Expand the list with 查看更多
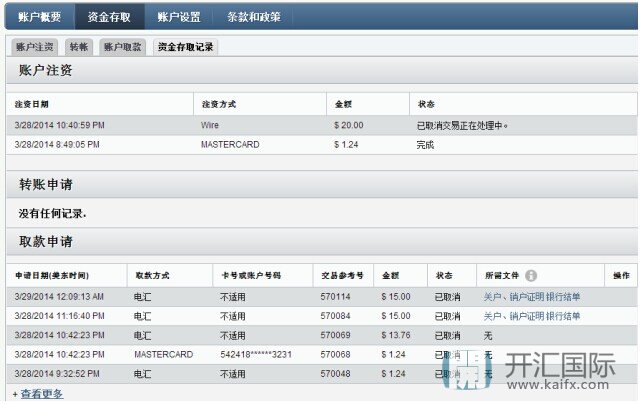The height and width of the screenshot is (404, 642). 41,394
